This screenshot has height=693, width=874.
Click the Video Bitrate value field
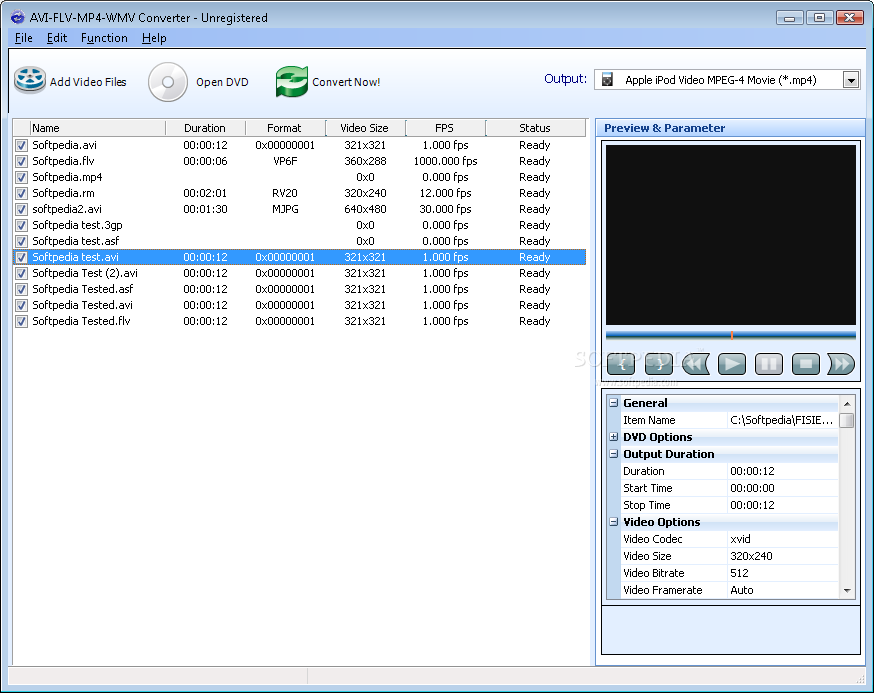coord(783,573)
